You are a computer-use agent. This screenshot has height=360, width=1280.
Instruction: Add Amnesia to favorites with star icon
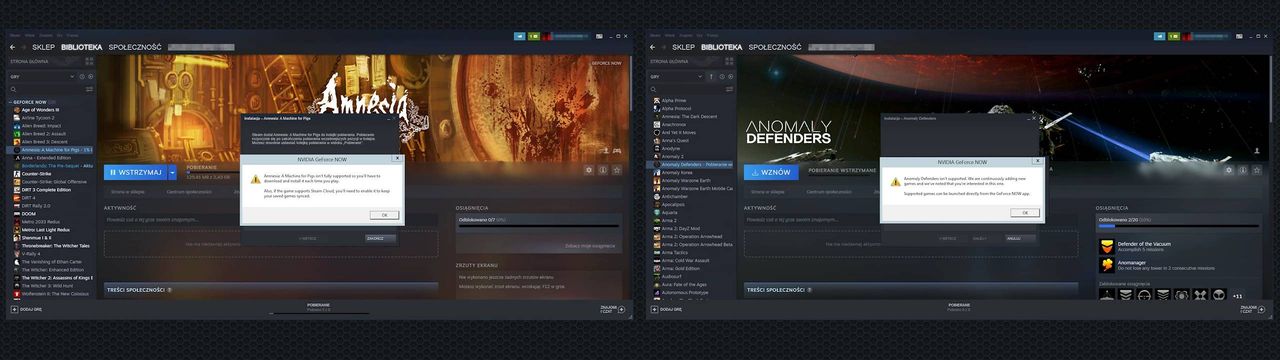617,170
